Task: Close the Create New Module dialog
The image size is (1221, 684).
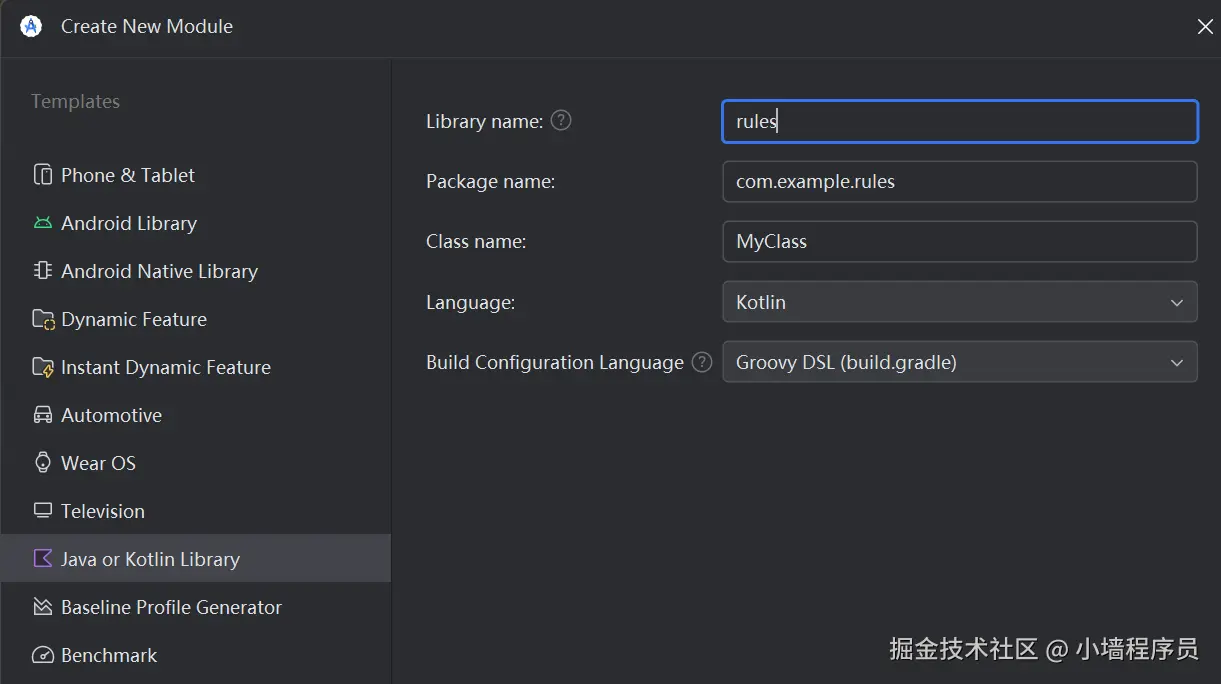Action: (1205, 27)
